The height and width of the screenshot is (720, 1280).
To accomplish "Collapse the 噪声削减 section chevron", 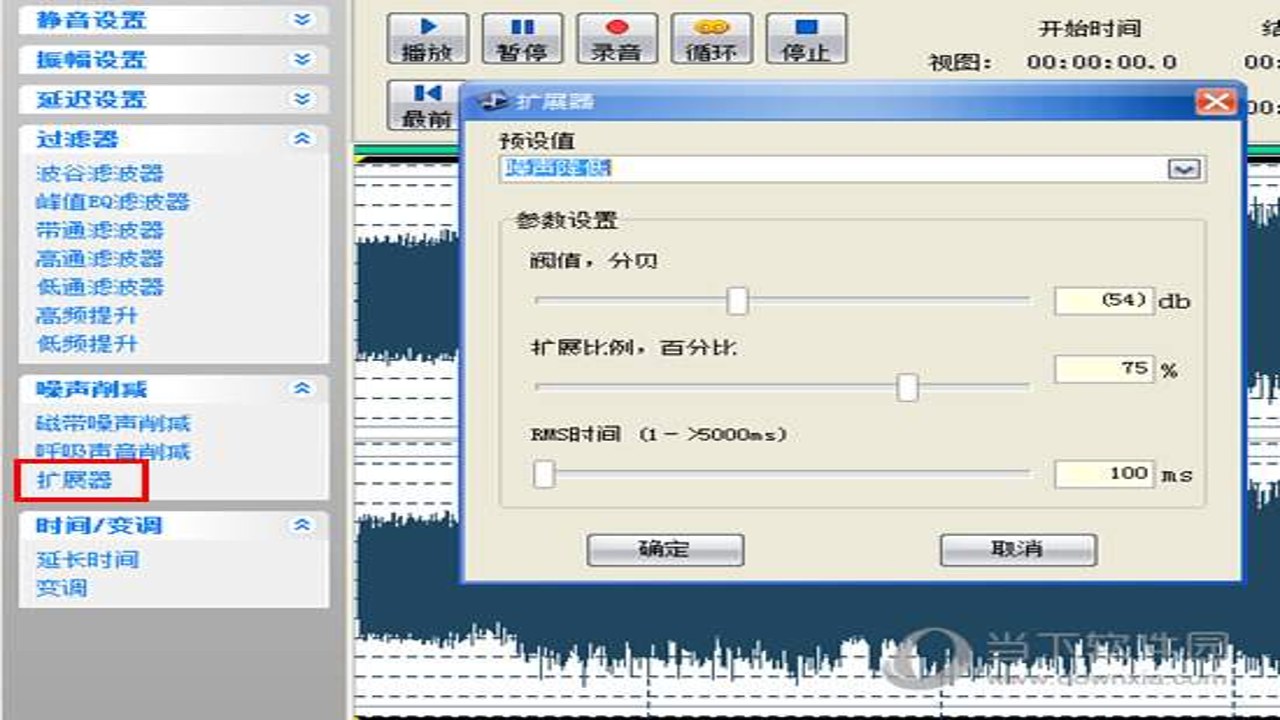I will [302, 389].
